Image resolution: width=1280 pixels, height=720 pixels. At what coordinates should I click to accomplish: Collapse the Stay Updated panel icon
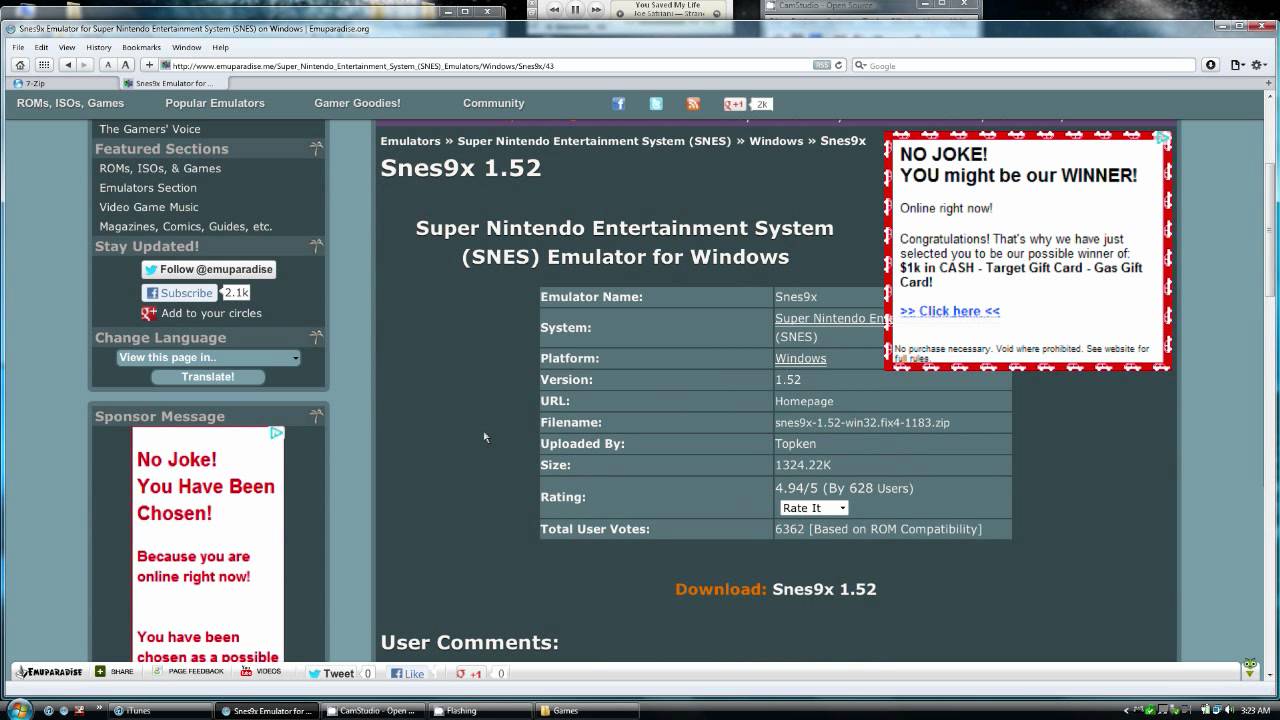pos(316,246)
